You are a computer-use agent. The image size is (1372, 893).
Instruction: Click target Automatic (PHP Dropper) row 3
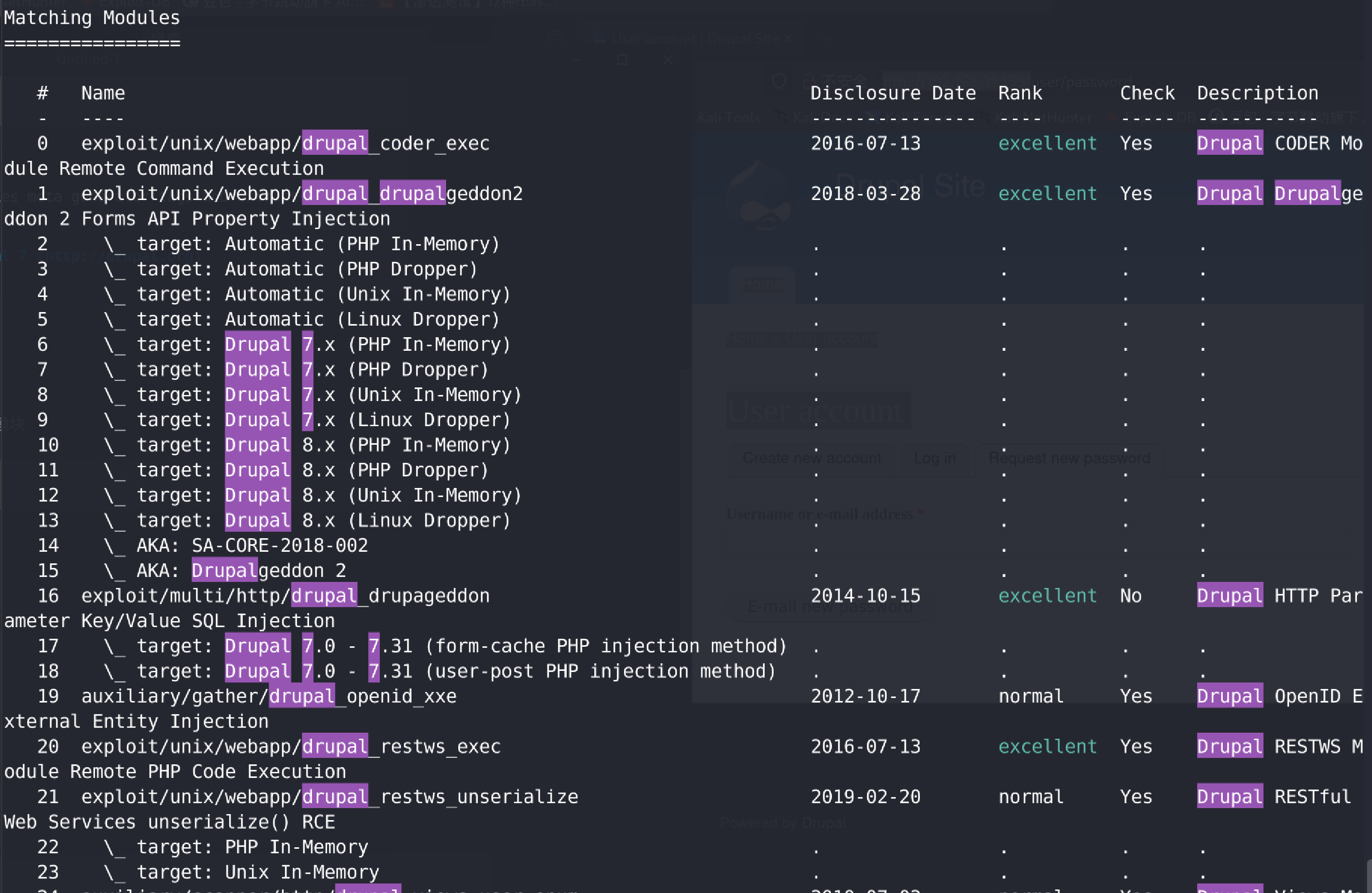(290, 269)
